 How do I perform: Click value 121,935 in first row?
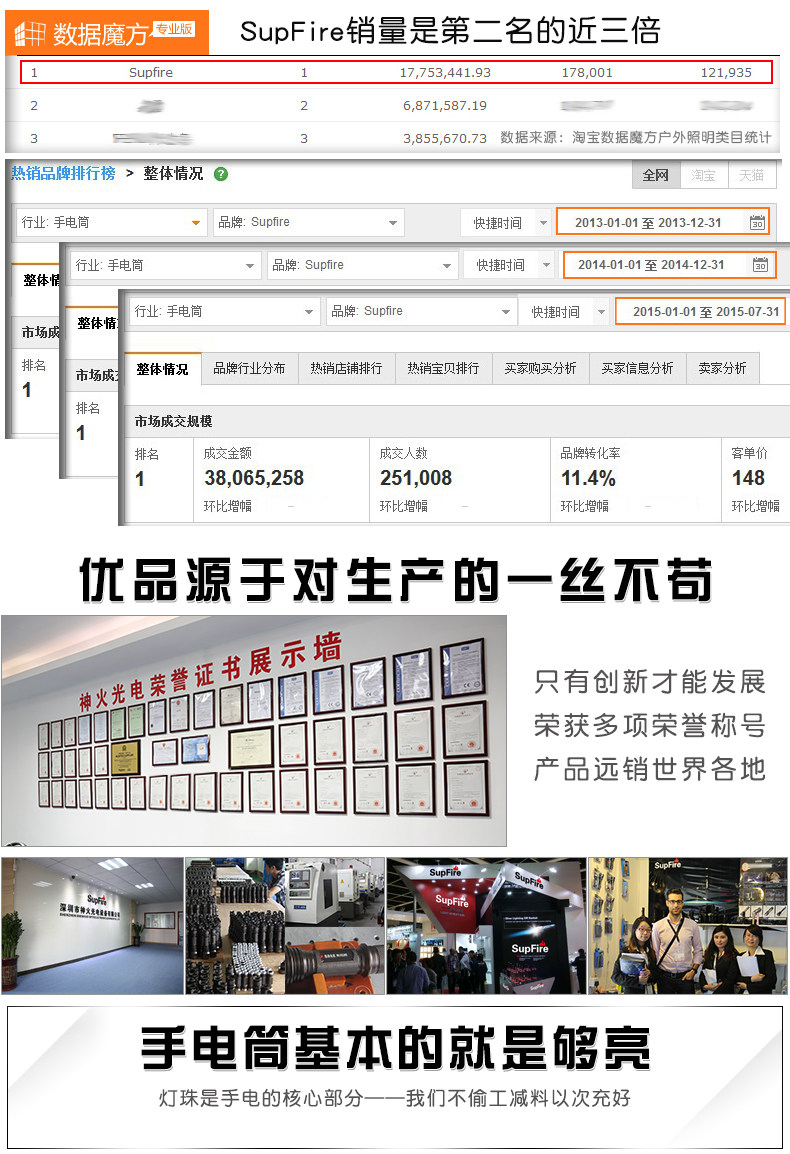tap(726, 72)
